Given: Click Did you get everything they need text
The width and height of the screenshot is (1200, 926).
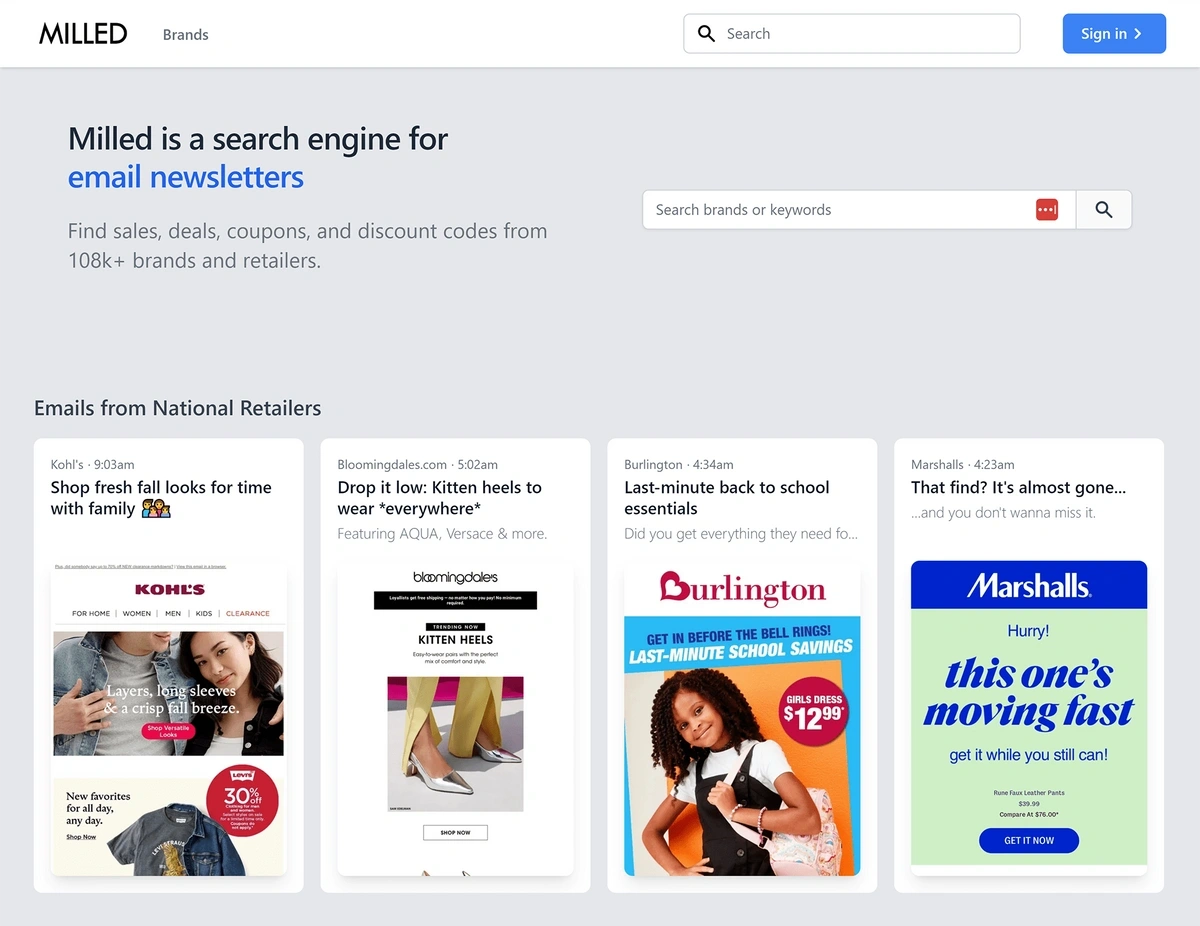Looking at the screenshot, I should click(741, 534).
